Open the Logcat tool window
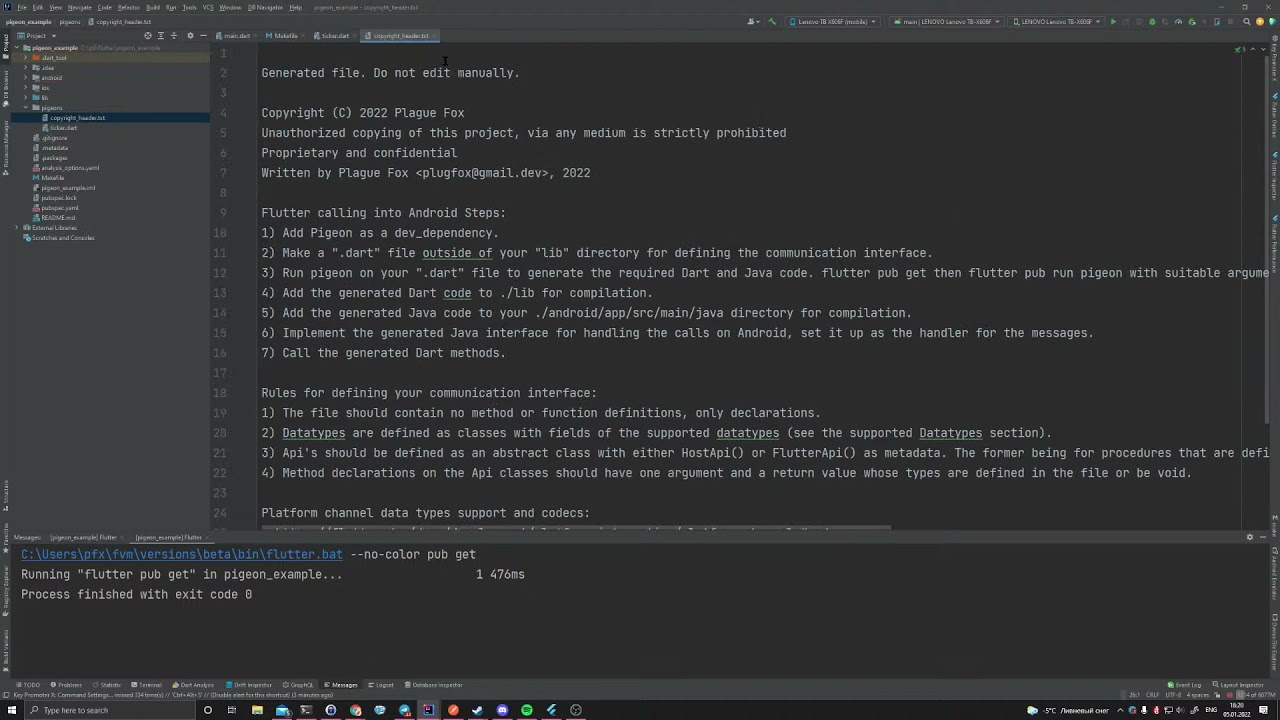The image size is (1280, 720). tap(381, 685)
